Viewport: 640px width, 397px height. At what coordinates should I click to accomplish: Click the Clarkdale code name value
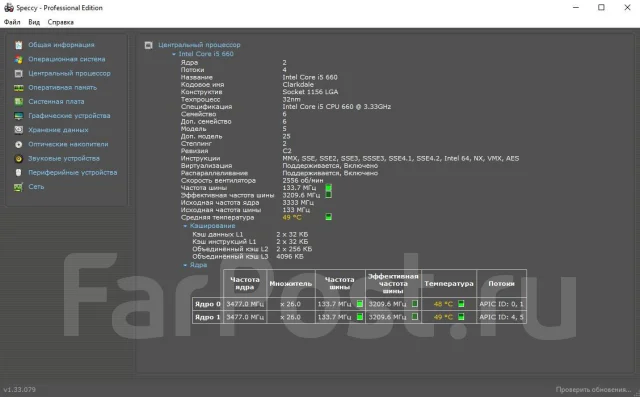pyautogui.click(x=298, y=85)
